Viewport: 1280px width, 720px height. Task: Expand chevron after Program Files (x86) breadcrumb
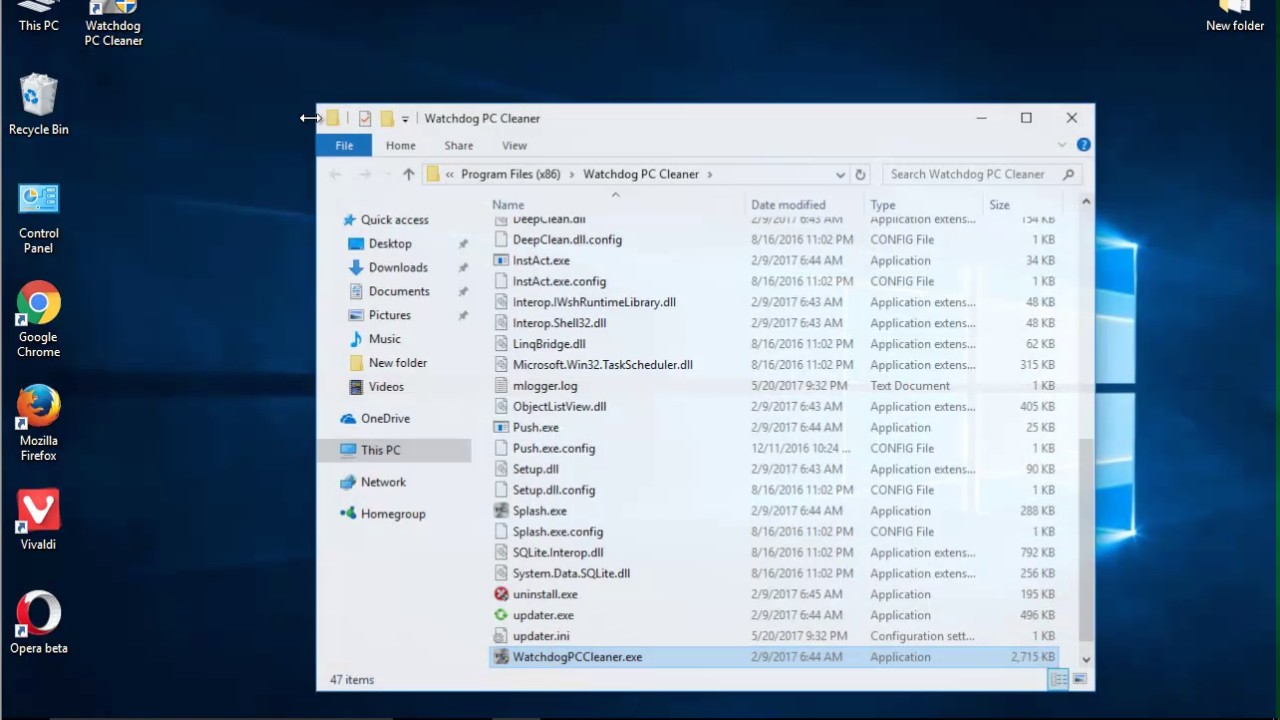click(572, 174)
